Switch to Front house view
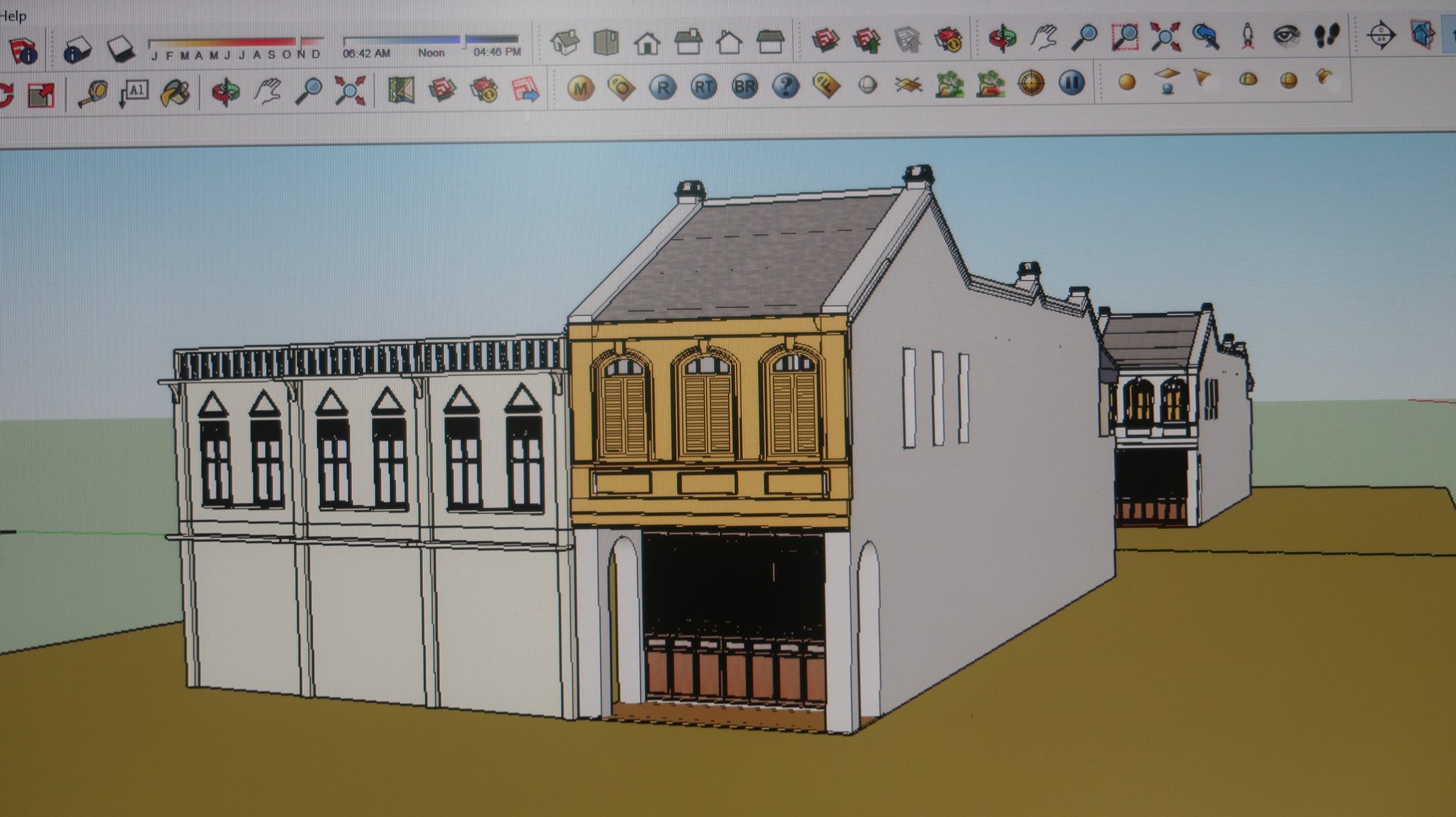This screenshot has height=817, width=1456. coord(647,43)
